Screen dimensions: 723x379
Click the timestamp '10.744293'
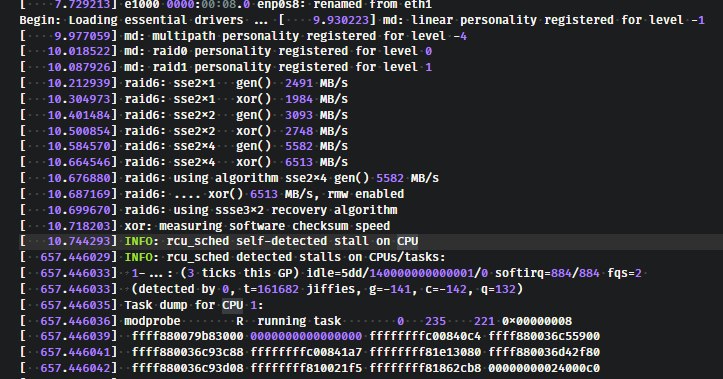[x=79, y=241]
